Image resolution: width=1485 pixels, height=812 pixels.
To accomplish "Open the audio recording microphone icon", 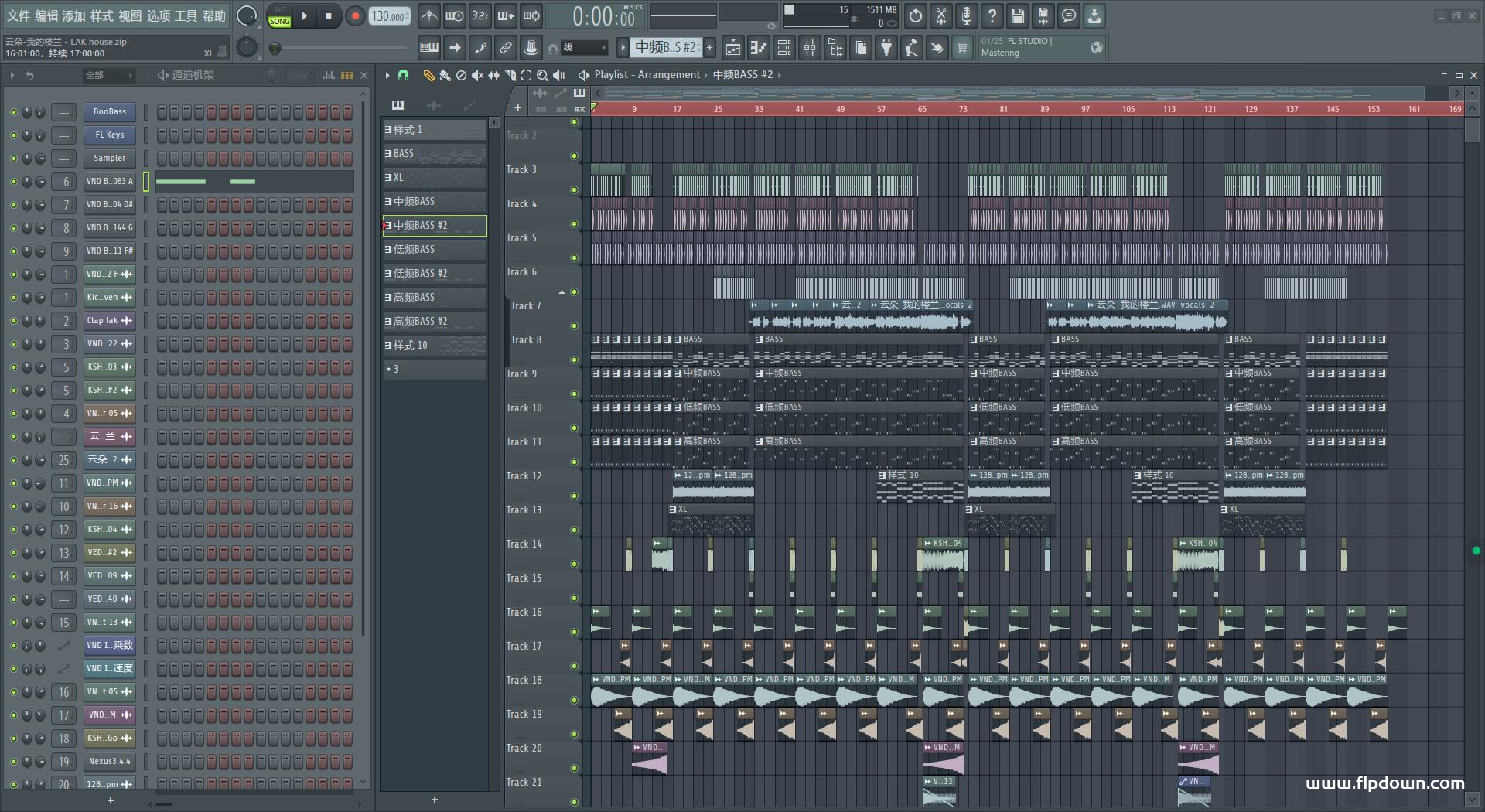I will click(967, 15).
